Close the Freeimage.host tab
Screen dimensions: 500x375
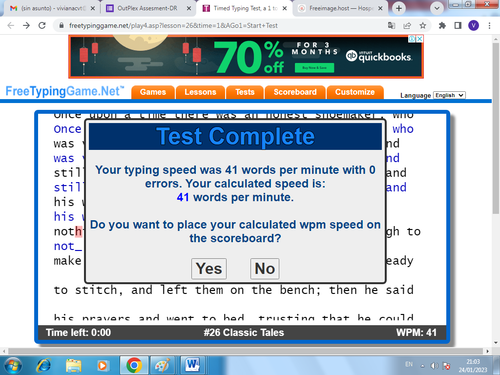[380, 8]
